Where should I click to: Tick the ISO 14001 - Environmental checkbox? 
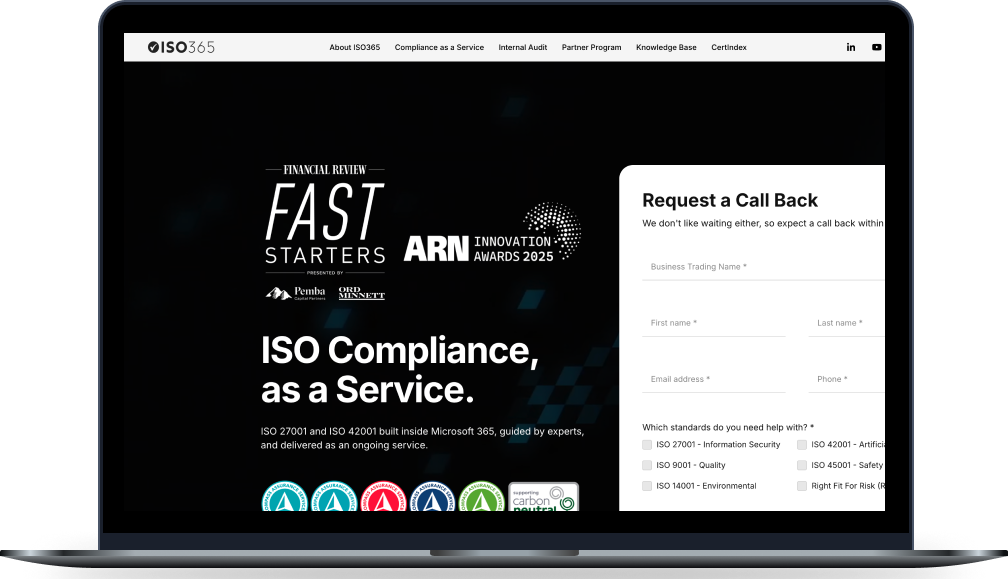pyautogui.click(x=647, y=486)
